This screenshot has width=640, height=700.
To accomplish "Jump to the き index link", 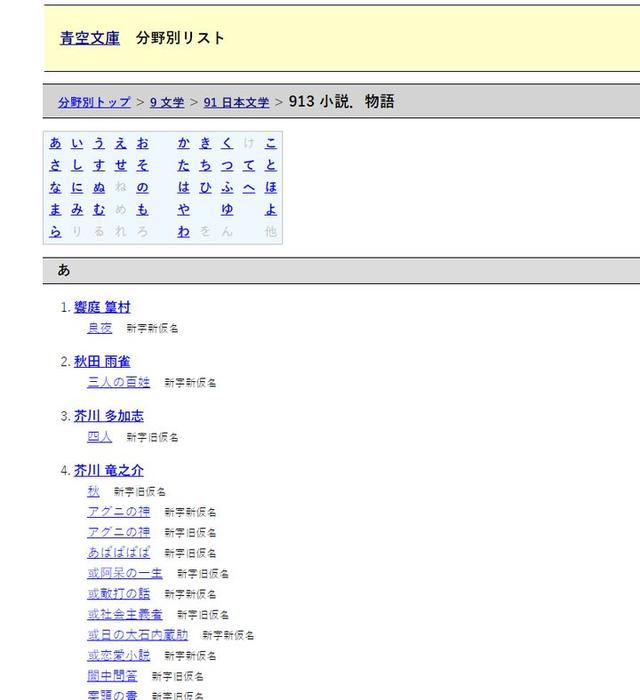I will click(205, 143).
